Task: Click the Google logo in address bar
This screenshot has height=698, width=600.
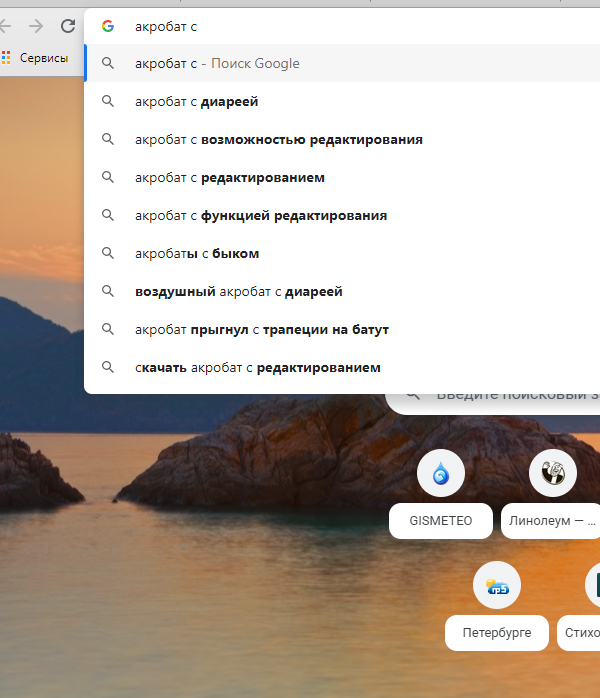Action: coord(108,26)
